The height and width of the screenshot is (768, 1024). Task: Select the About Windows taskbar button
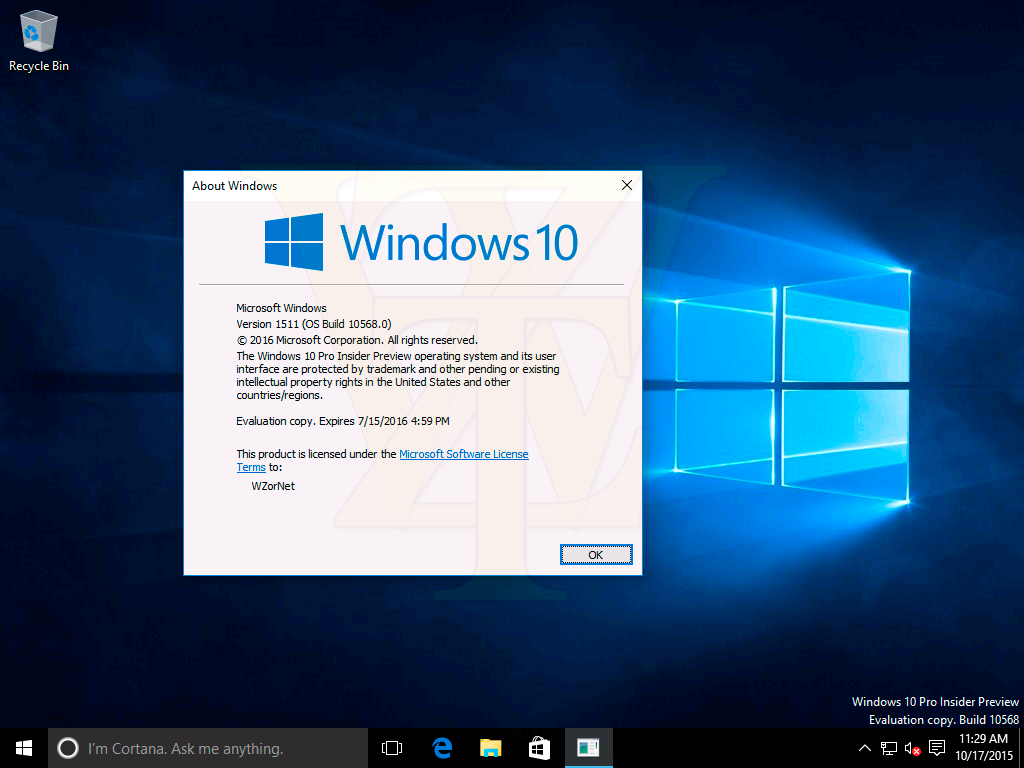[x=588, y=748]
